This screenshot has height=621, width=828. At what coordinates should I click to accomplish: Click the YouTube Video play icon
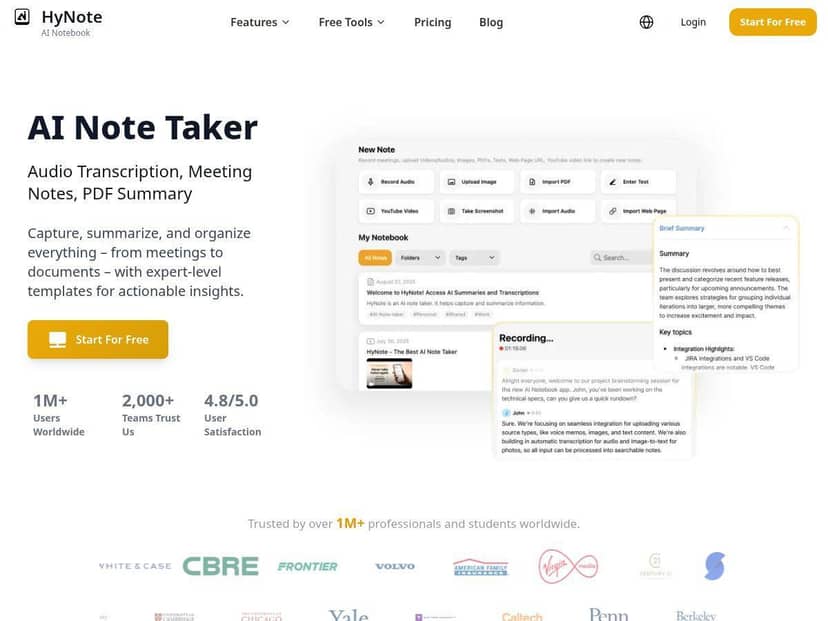coord(371,212)
